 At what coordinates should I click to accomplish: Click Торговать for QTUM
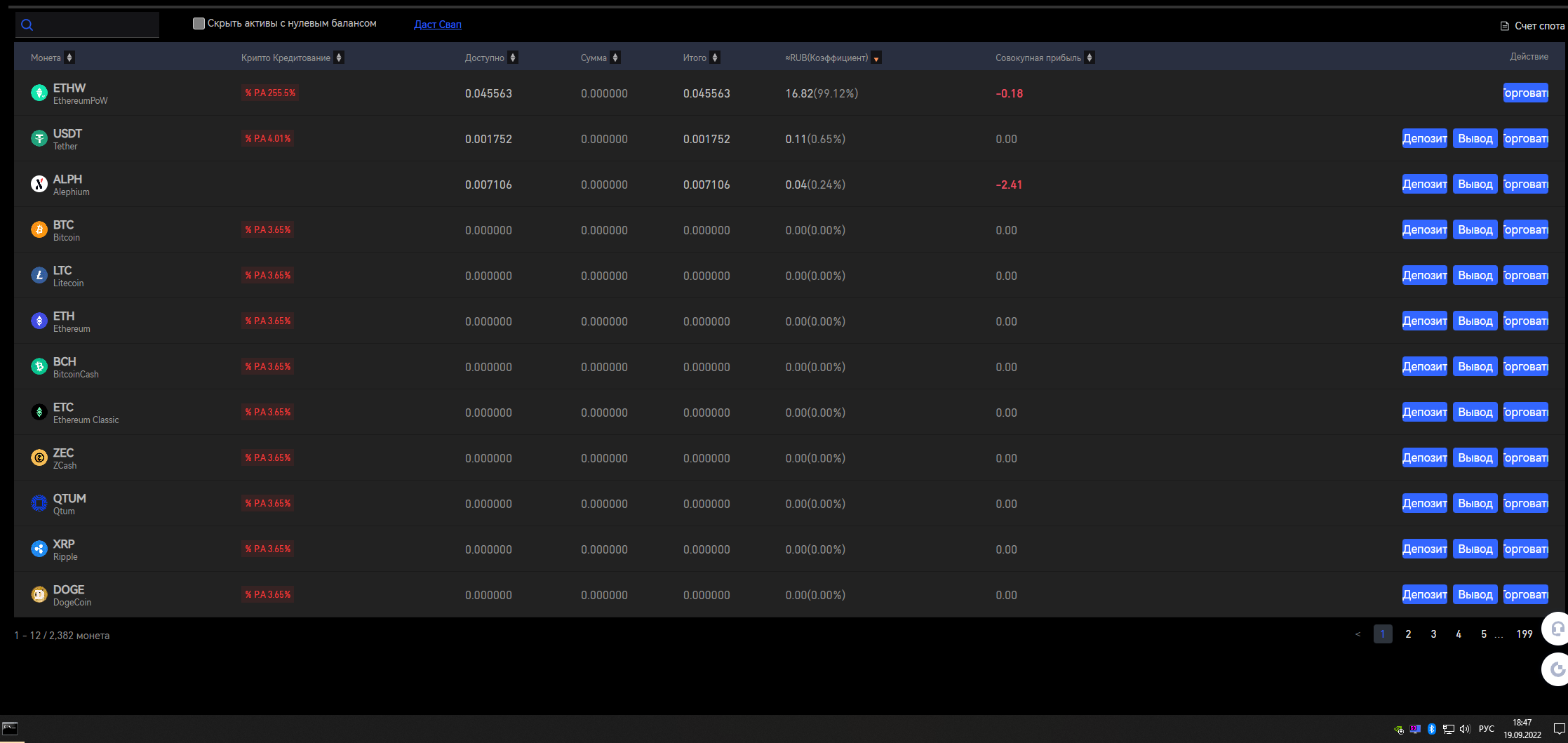pyautogui.click(x=1525, y=503)
